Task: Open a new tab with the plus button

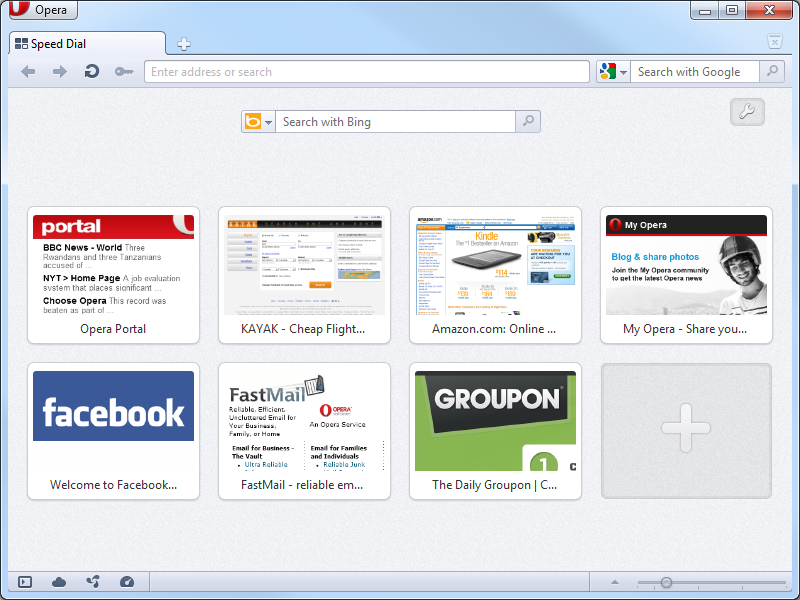Action: 184,44
